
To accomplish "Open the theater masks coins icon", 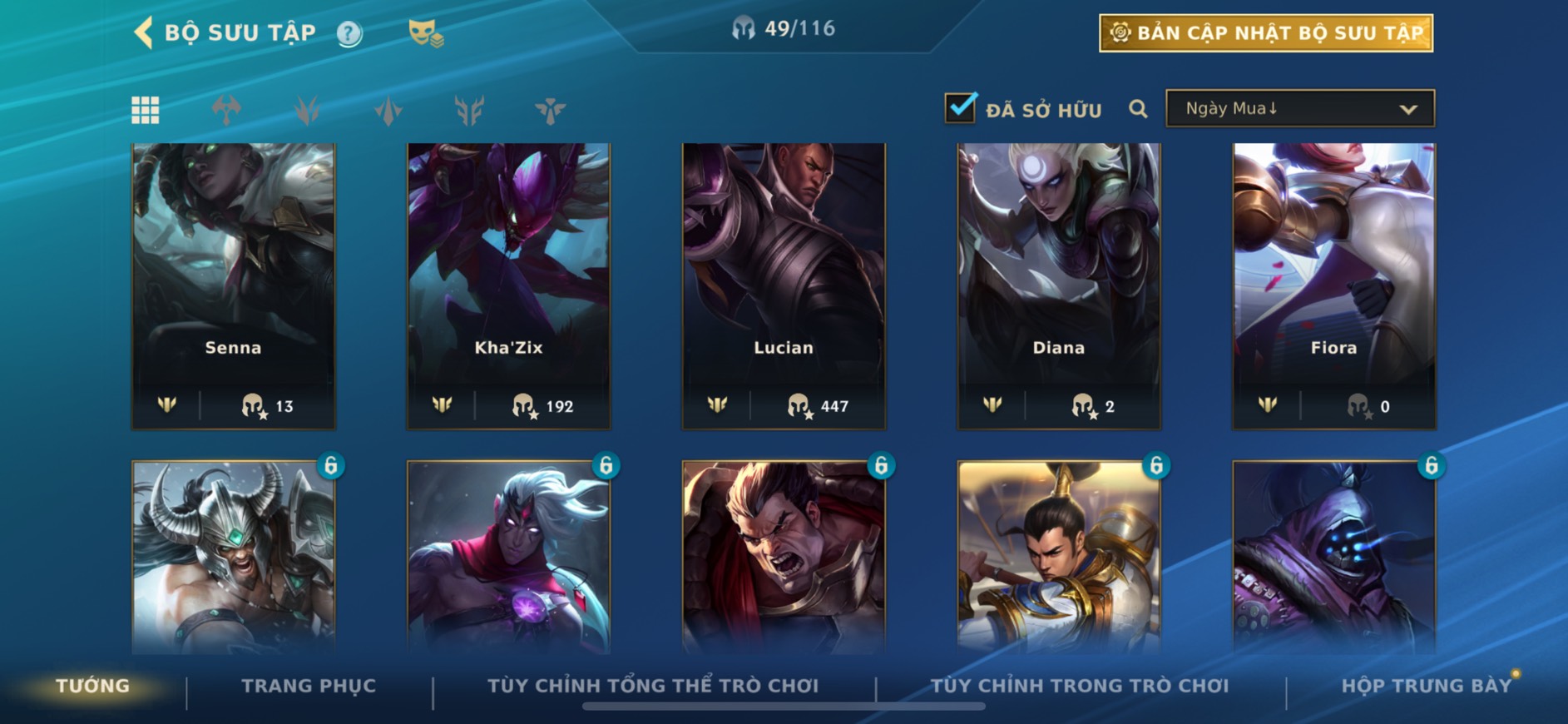I will 426,33.
